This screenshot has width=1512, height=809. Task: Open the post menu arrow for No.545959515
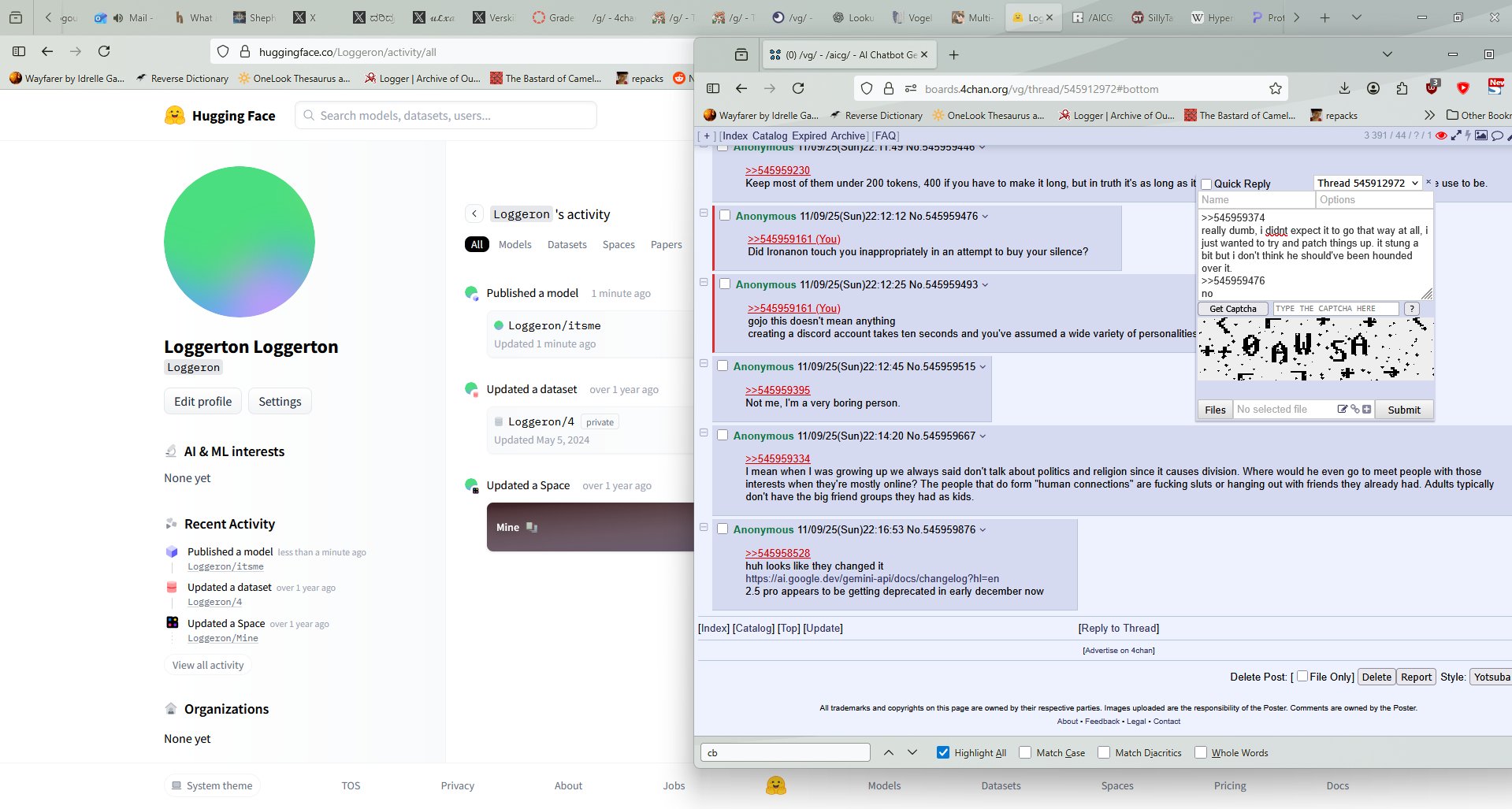point(983,367)
